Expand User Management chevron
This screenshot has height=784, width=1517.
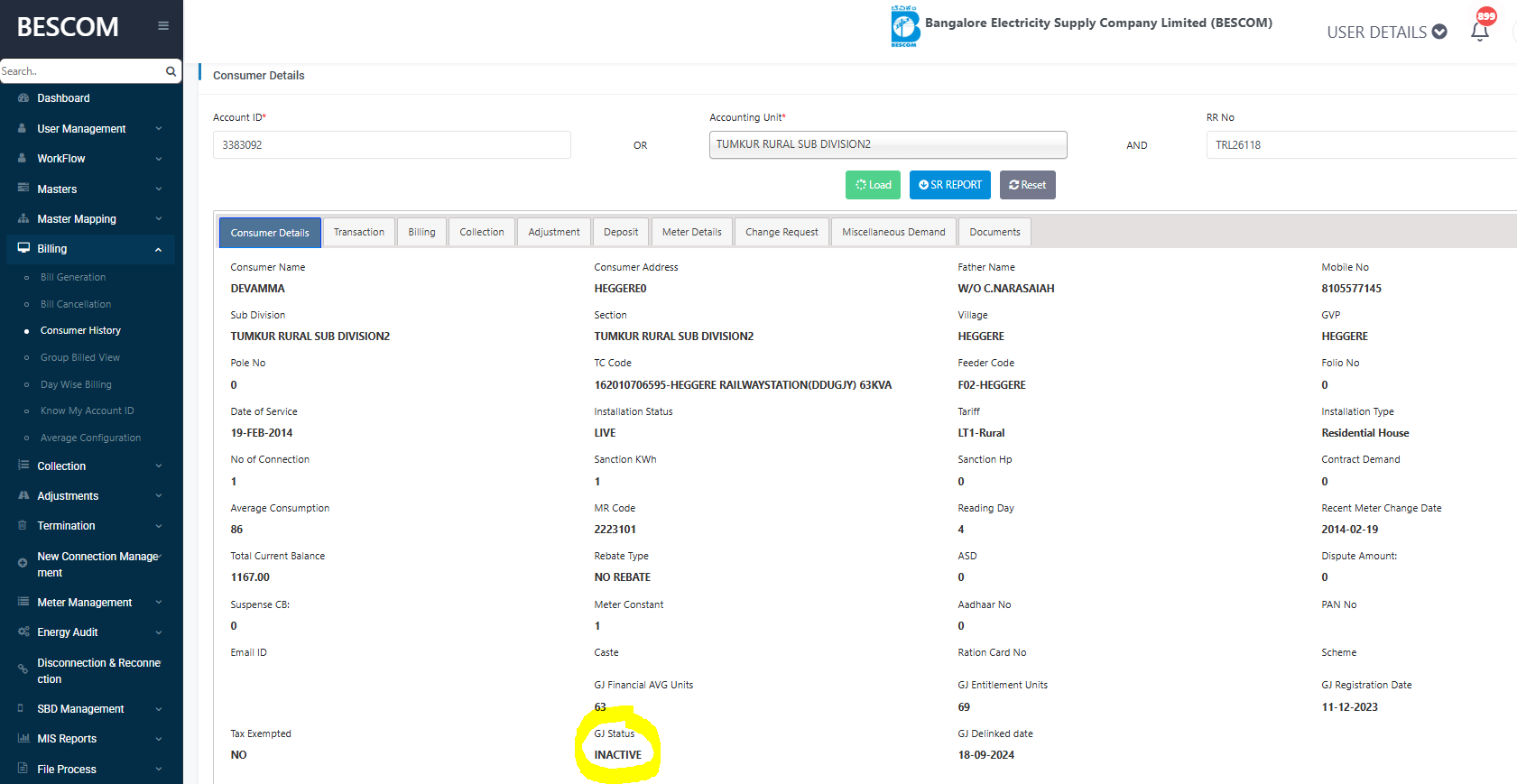159,129
